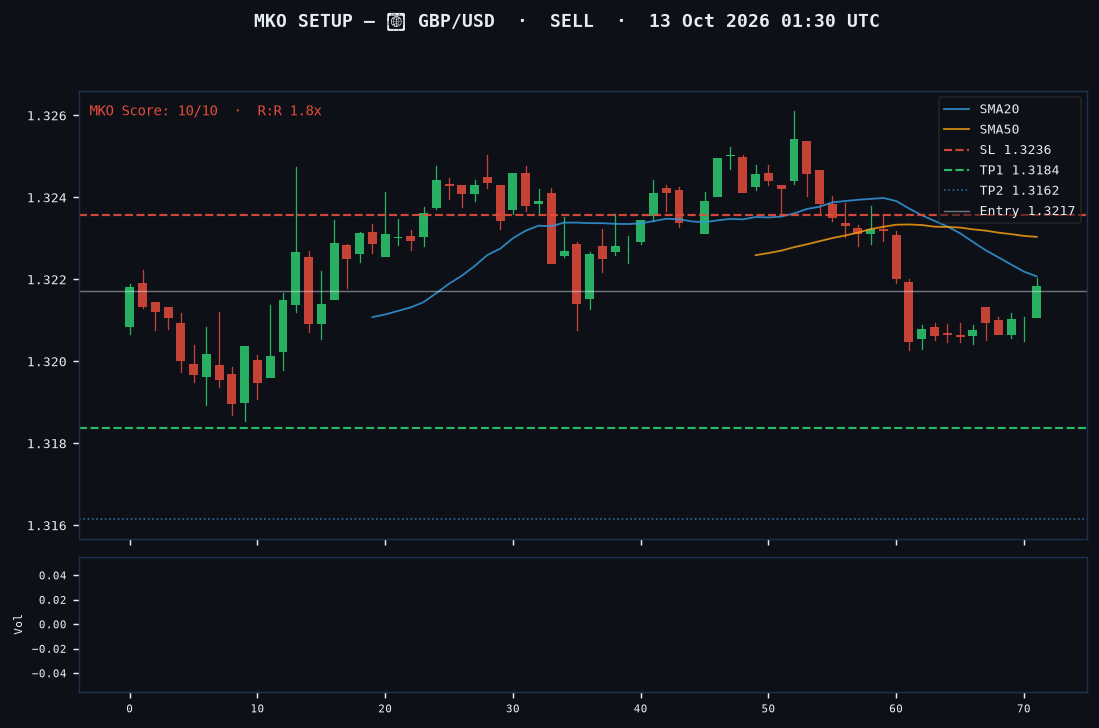Click the x-axis label 30
The width and height of the screenshot is (1099, 728).
coord(513,708)
